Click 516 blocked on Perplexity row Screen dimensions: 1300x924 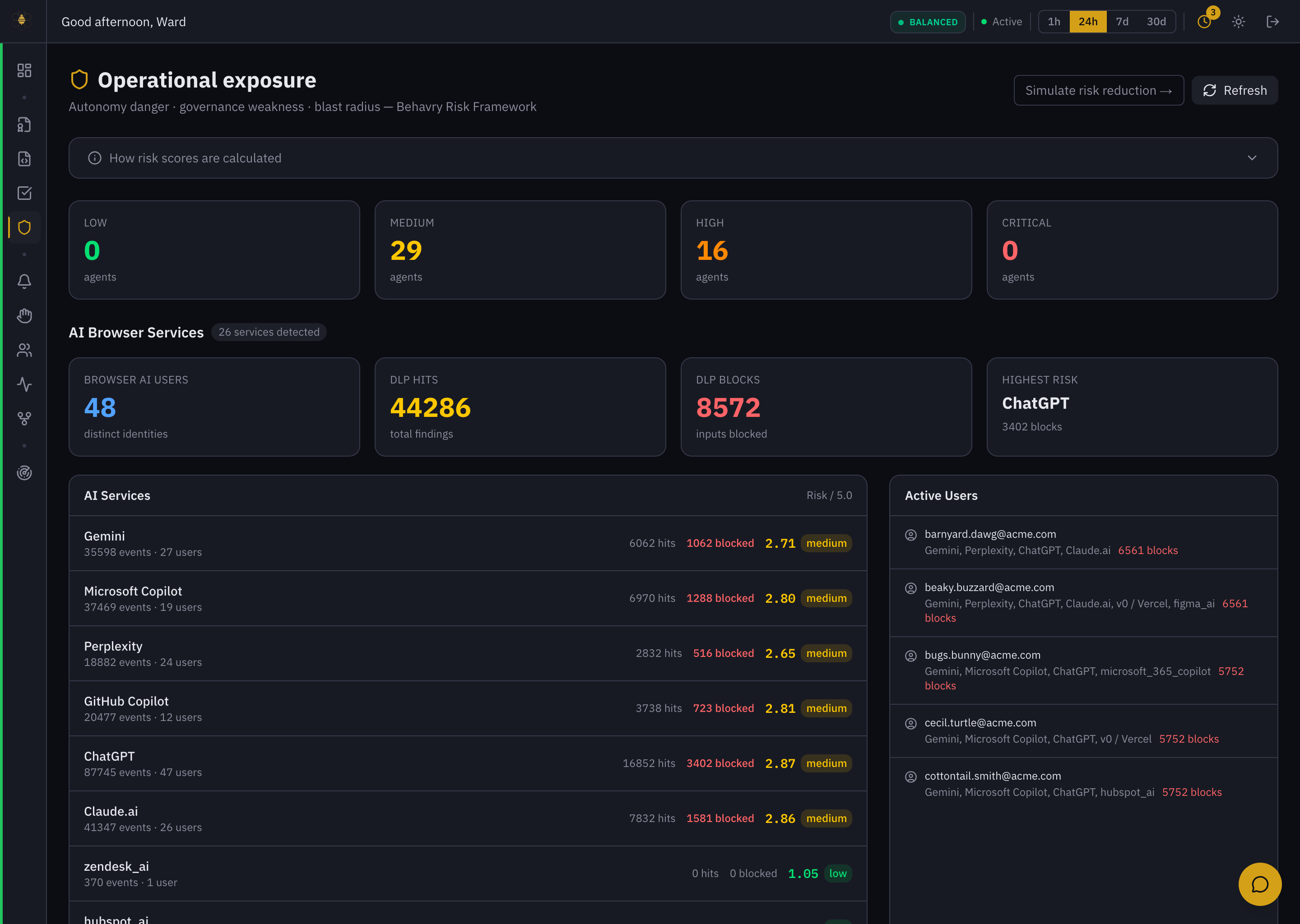[724, 654]
